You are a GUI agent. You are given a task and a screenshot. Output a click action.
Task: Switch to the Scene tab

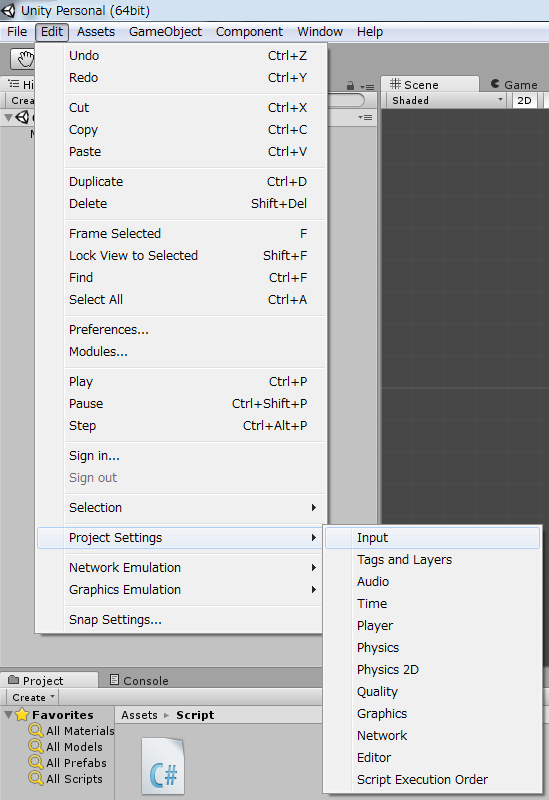[x=430, y=84]
